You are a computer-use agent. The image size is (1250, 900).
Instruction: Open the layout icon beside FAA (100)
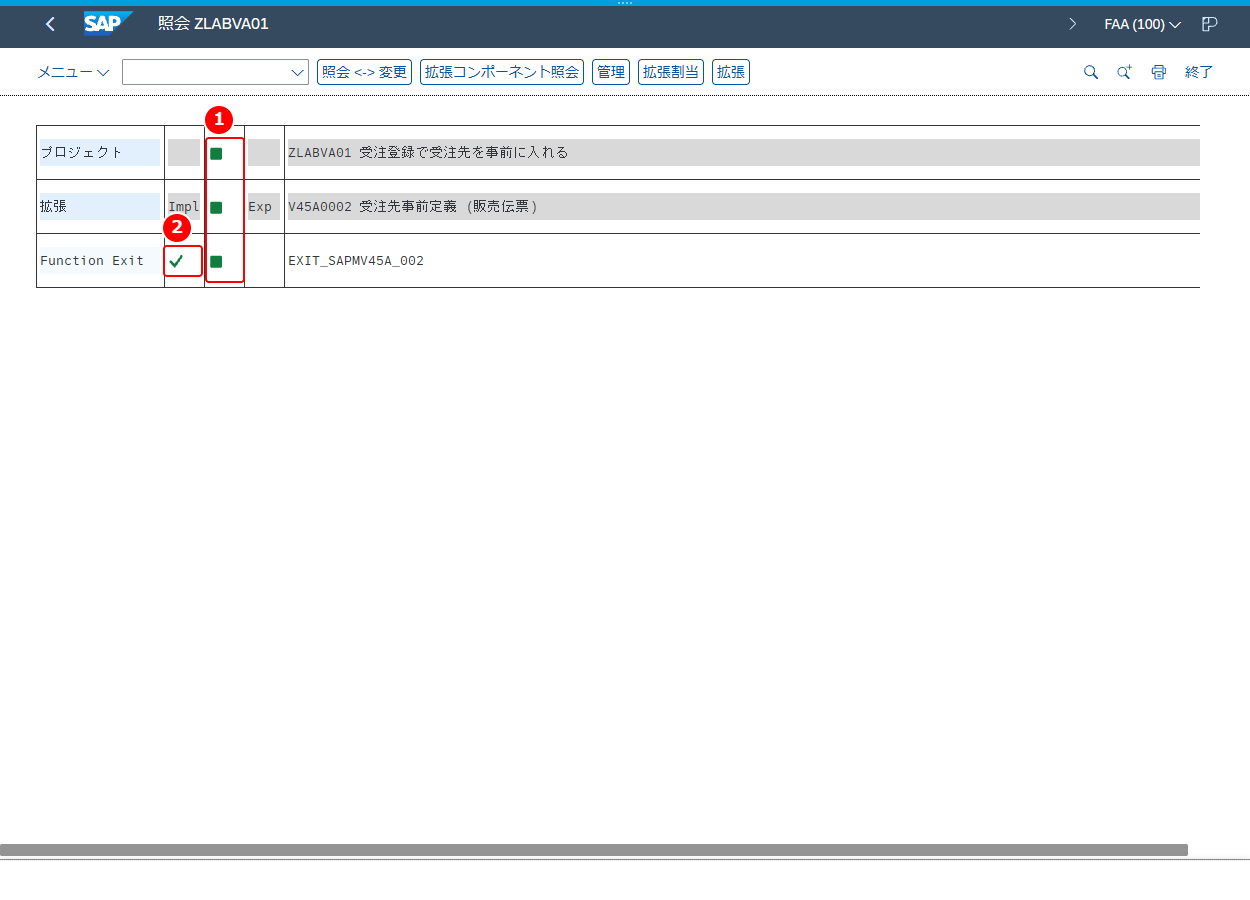coord(1210,24)
